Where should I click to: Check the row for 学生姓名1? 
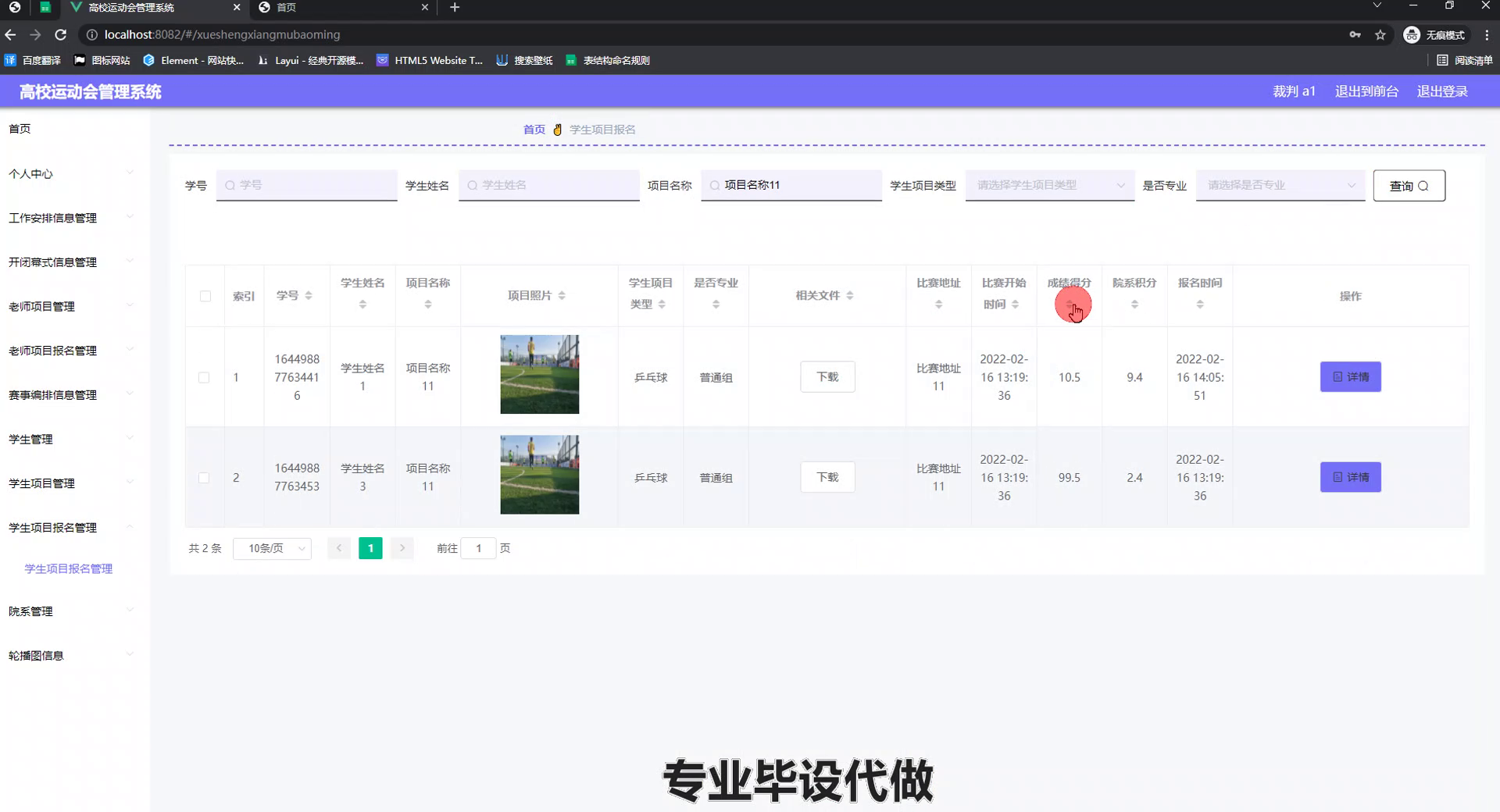204,377
